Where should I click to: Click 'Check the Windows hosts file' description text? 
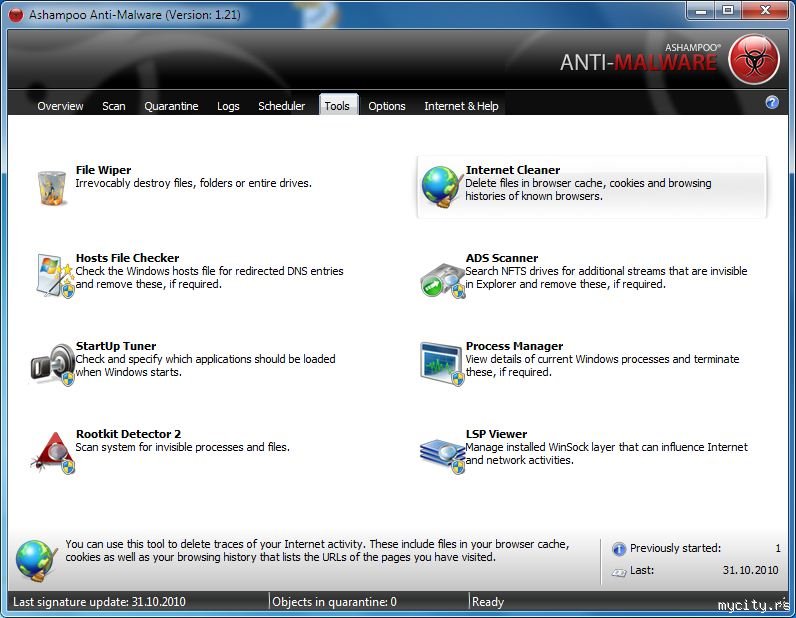click(x=210, y=278)
